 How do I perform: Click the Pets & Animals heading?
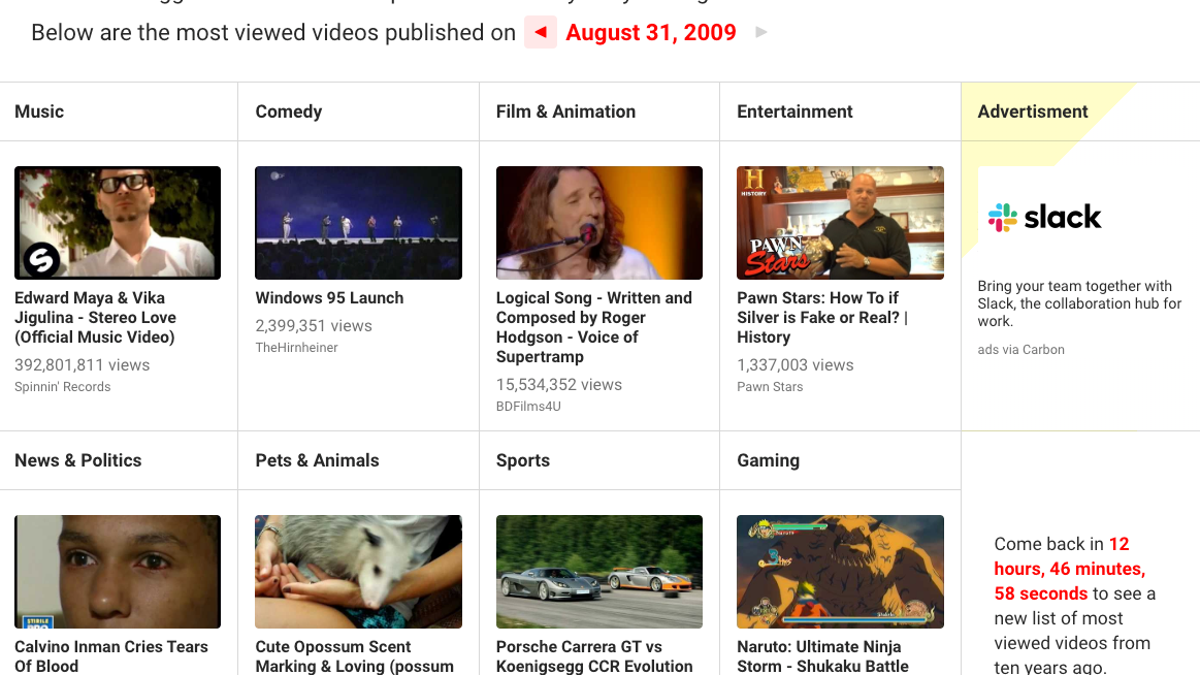pos(317,461)
